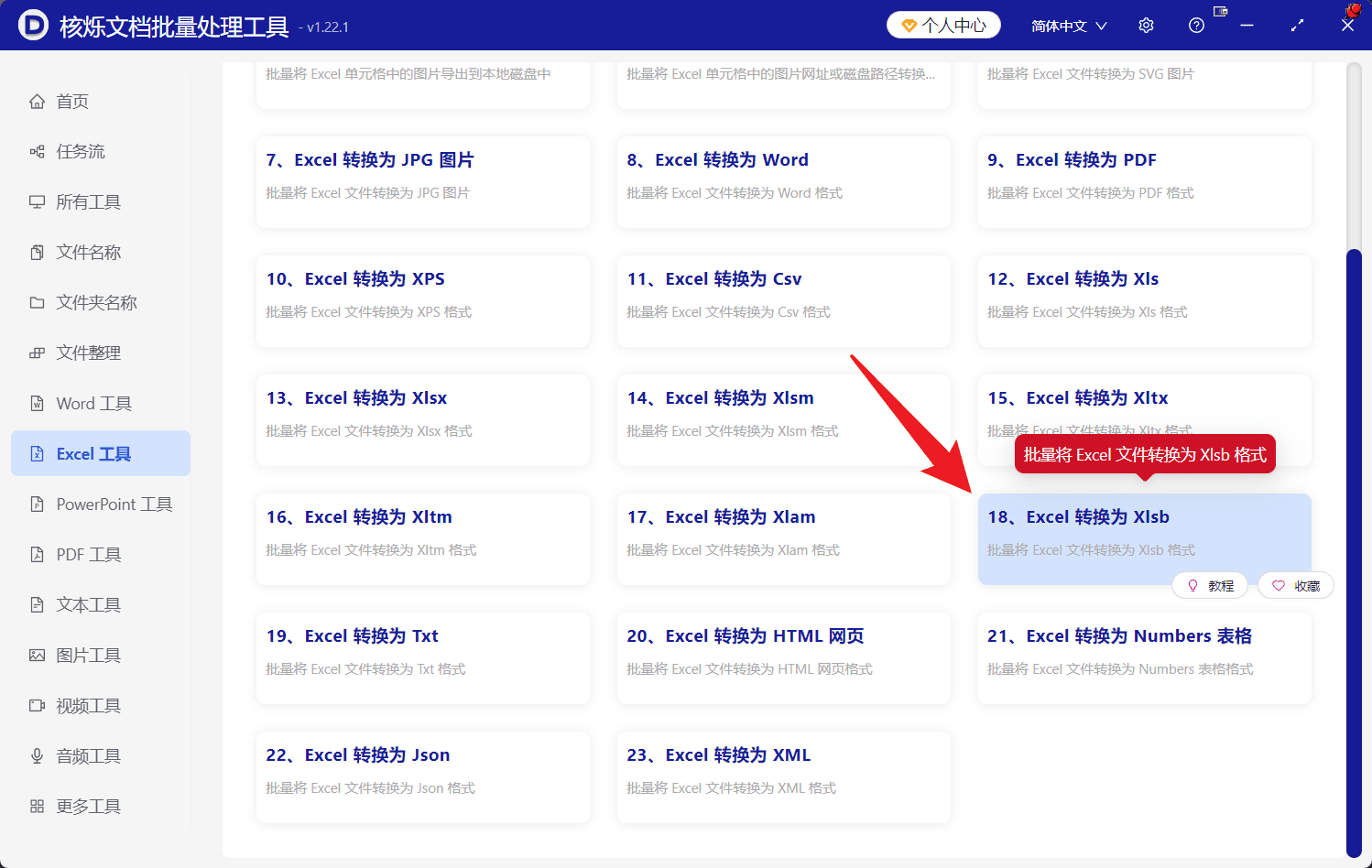The height and width of the screenshot is (868, 1372).
Task: Select the Excel 转换为 PDF tool
Action: coord(1145,182)
